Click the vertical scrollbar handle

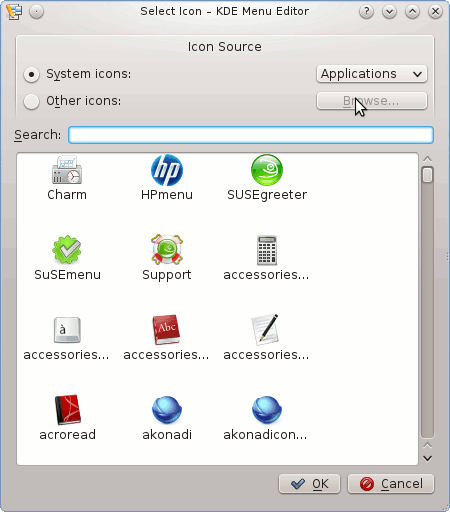click(427, 175)
